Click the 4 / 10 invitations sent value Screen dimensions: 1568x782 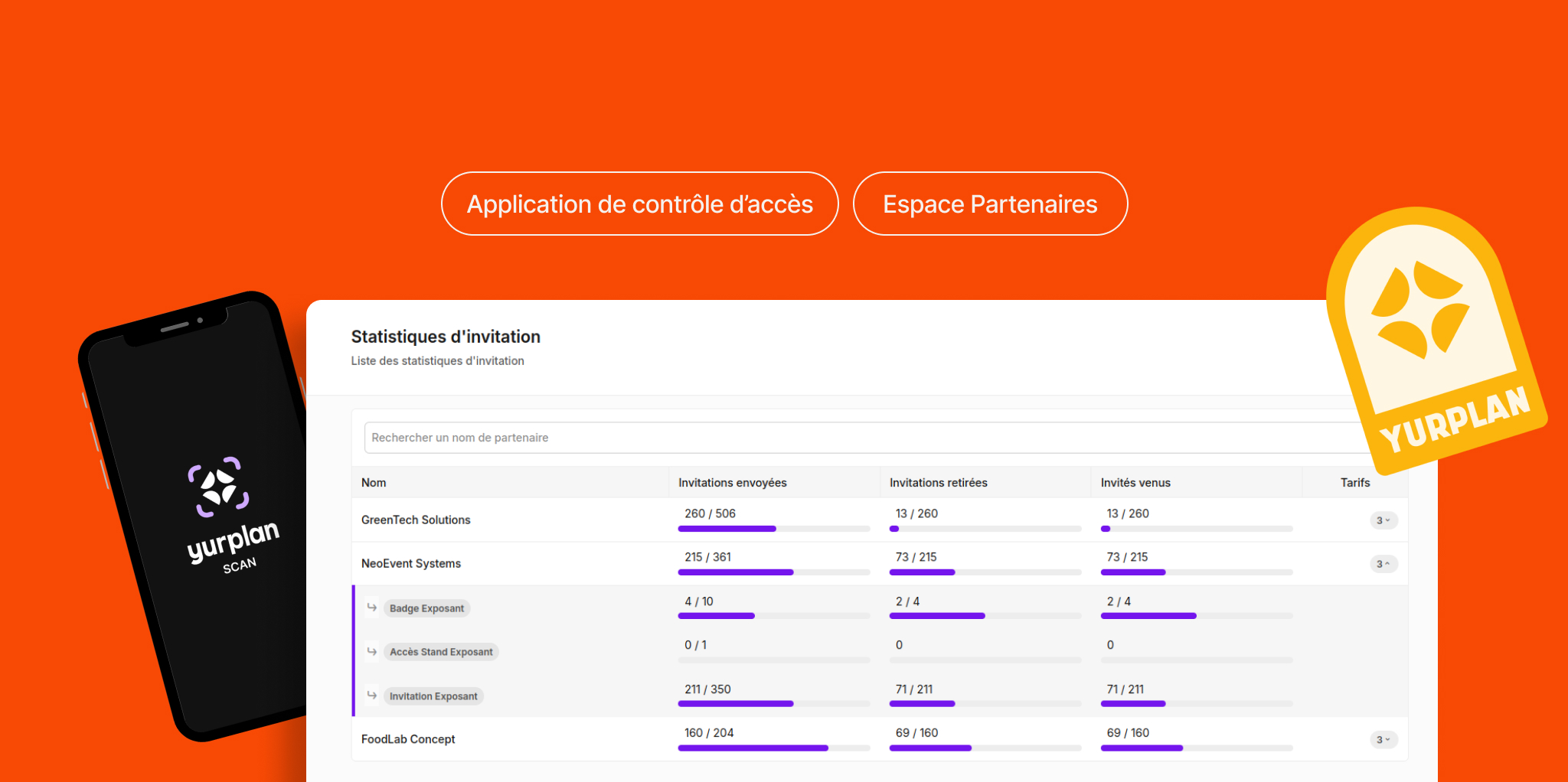pyautogui.click(x=699, y=601)
